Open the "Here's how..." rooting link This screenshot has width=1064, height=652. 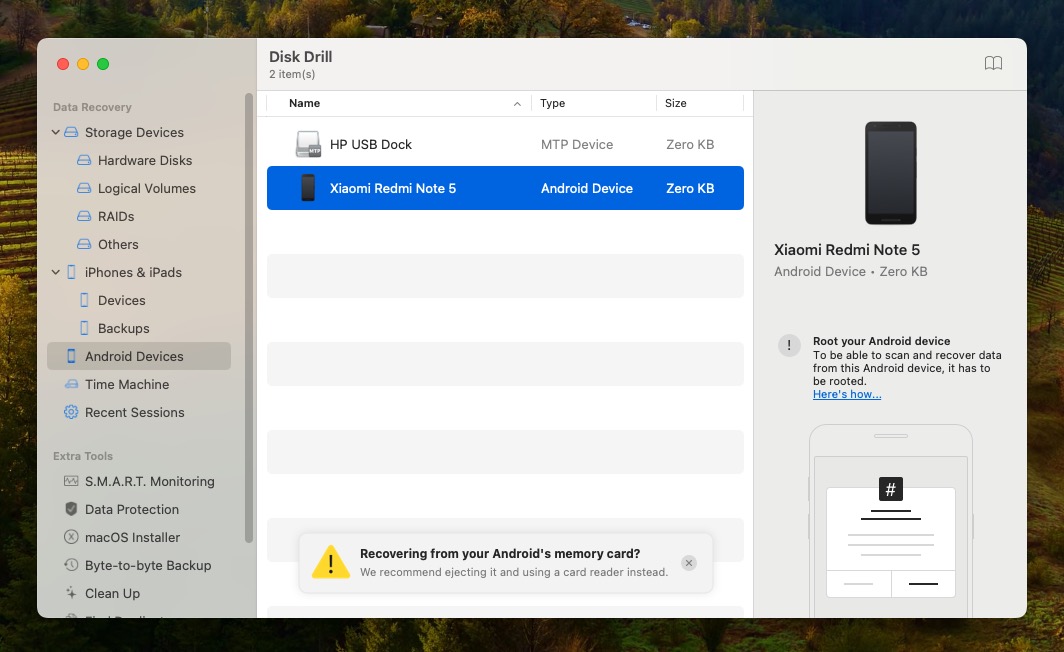click(x=846, y=394)
